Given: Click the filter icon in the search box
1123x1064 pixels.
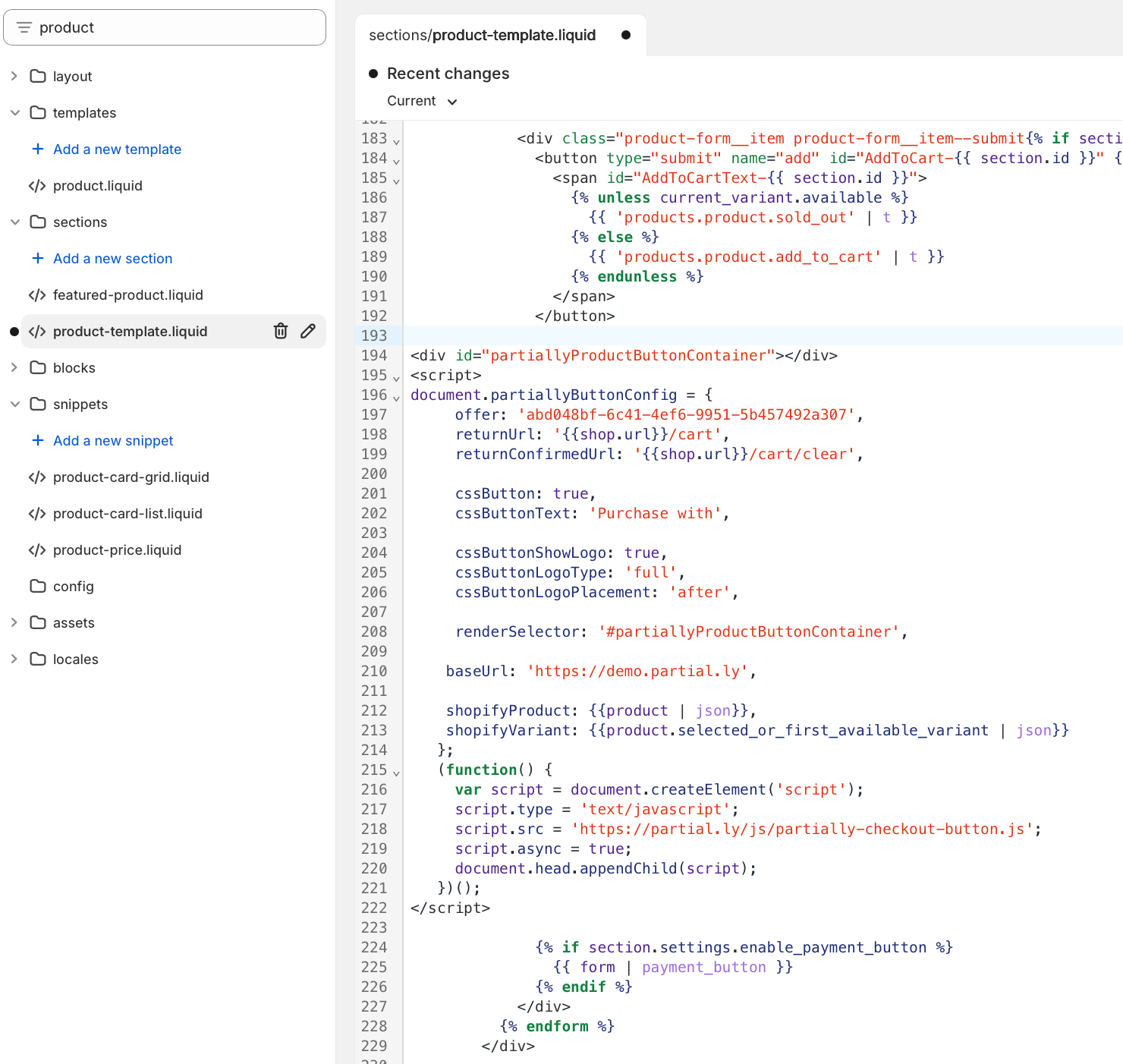Looking at the screenshot, I should [x=25, y=27].
